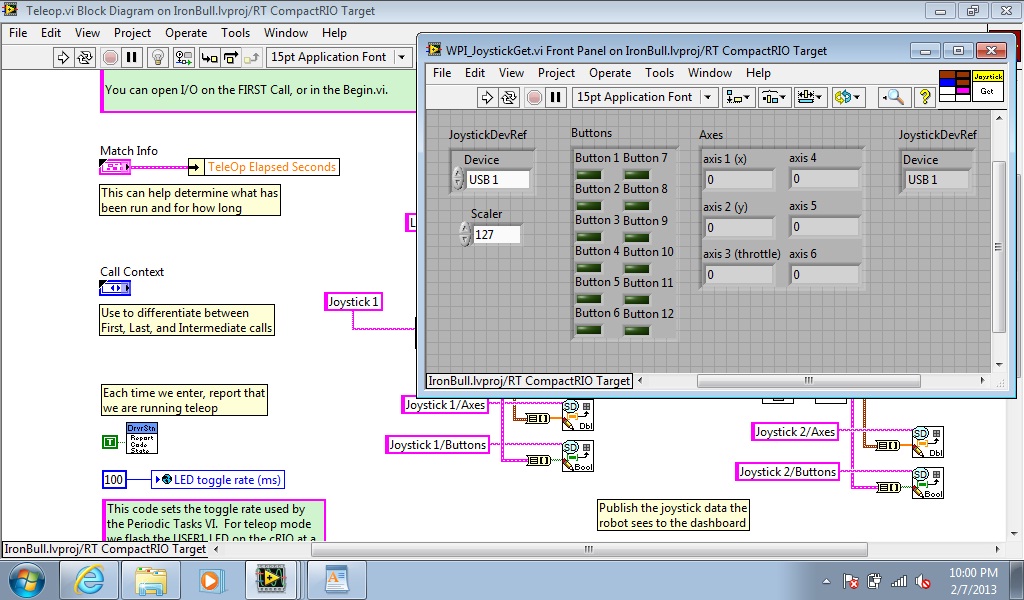Click Step Out icon in Teleop.vi toolbar
Screen dimensions: 1024x600
click(x=252, y=57)
